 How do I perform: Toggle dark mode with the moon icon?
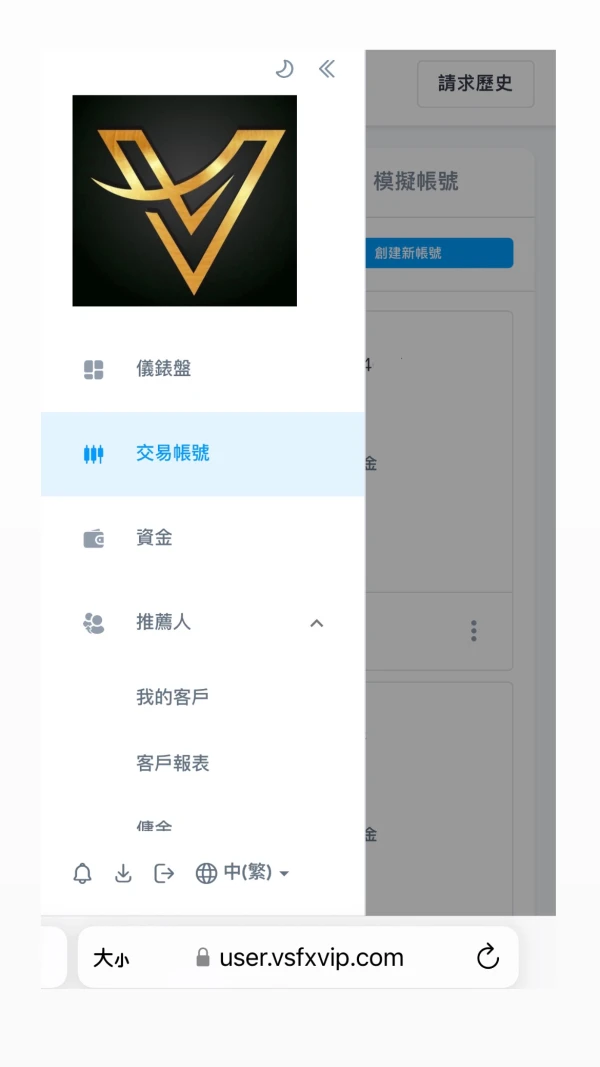(x=284, y=69)
